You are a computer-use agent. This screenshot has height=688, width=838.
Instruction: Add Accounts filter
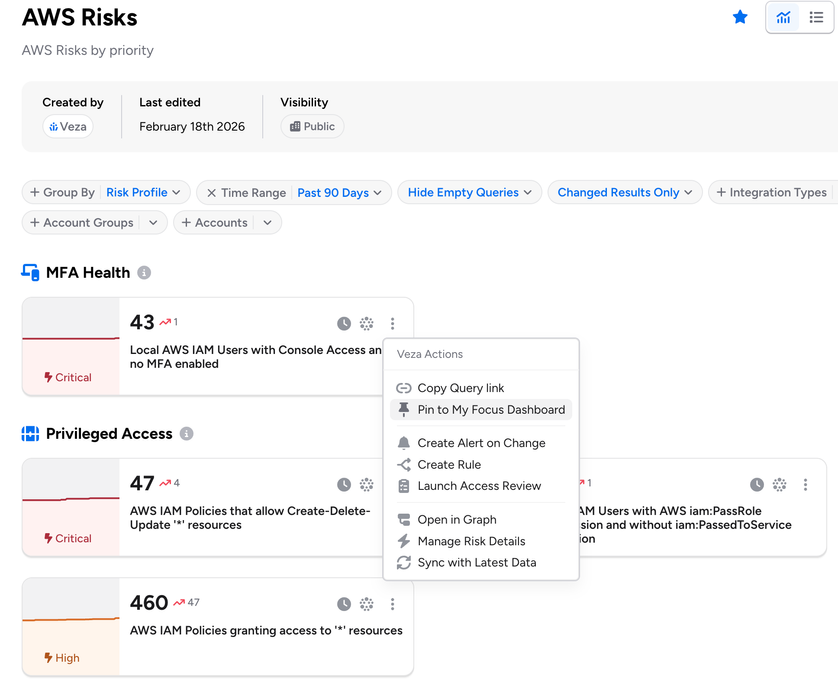click(x=214, y=222)
